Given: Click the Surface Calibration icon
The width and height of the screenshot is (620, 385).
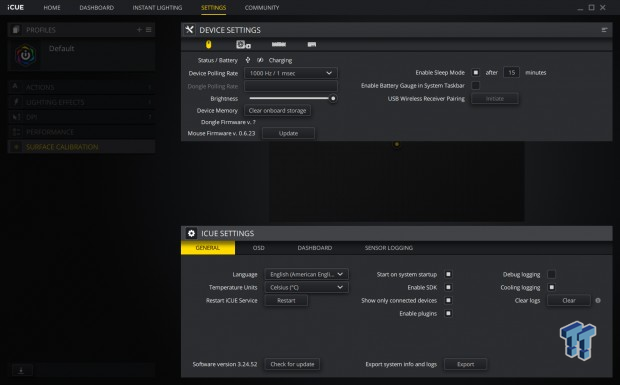Looking at the screenshot, I should pyautogui.click(x=16, y=147).
